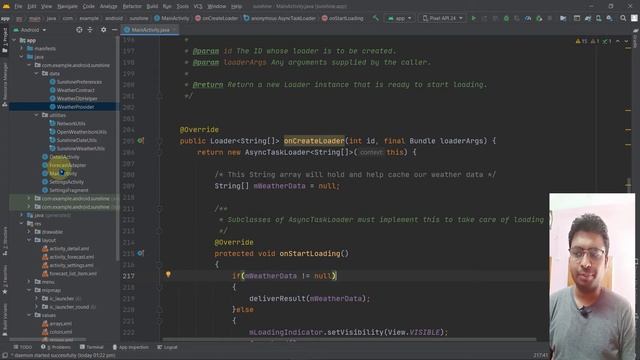Click the Apply Changes icon in toolbar
This screenshot has height=360, width=640.
484,18
